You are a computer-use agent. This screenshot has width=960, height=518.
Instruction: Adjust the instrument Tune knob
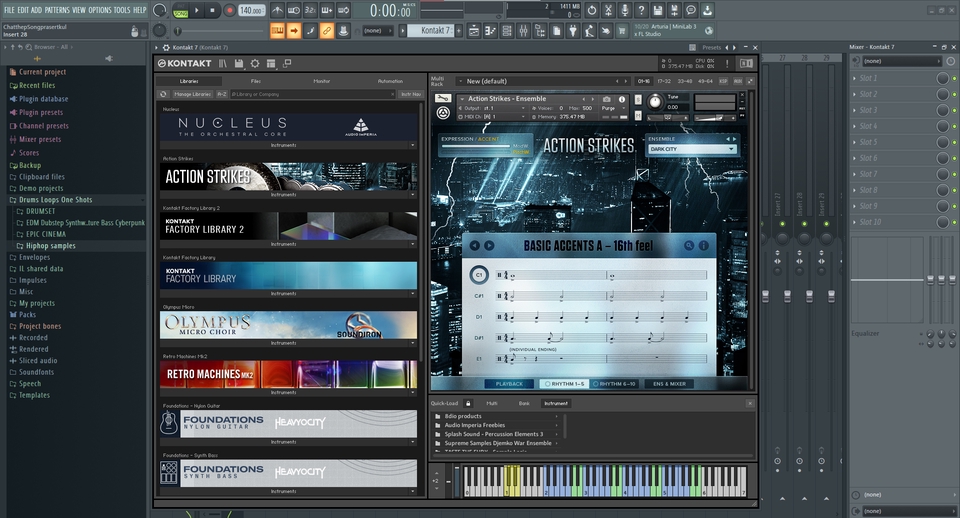[x=654, y=102]
